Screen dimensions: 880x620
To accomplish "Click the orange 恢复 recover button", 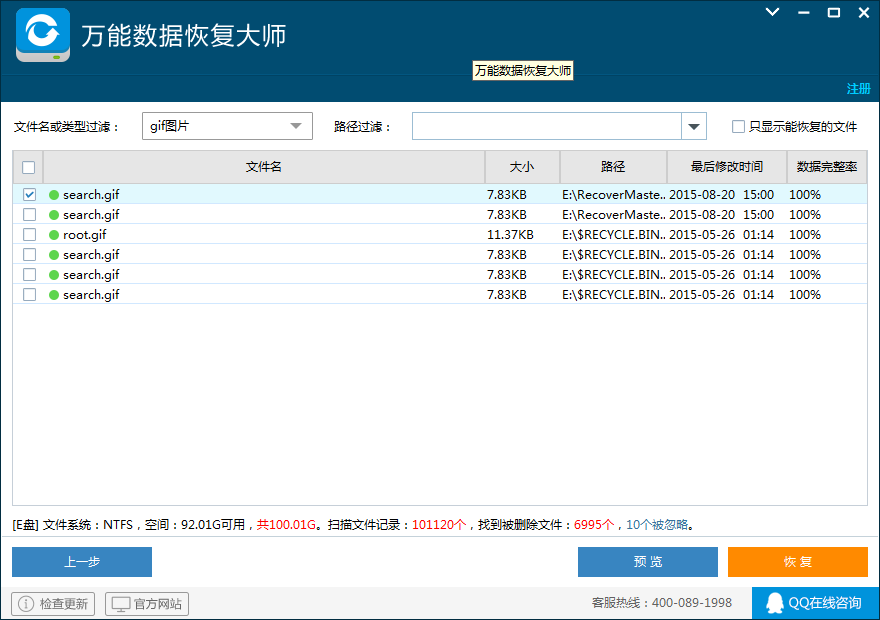I will 798,562.
